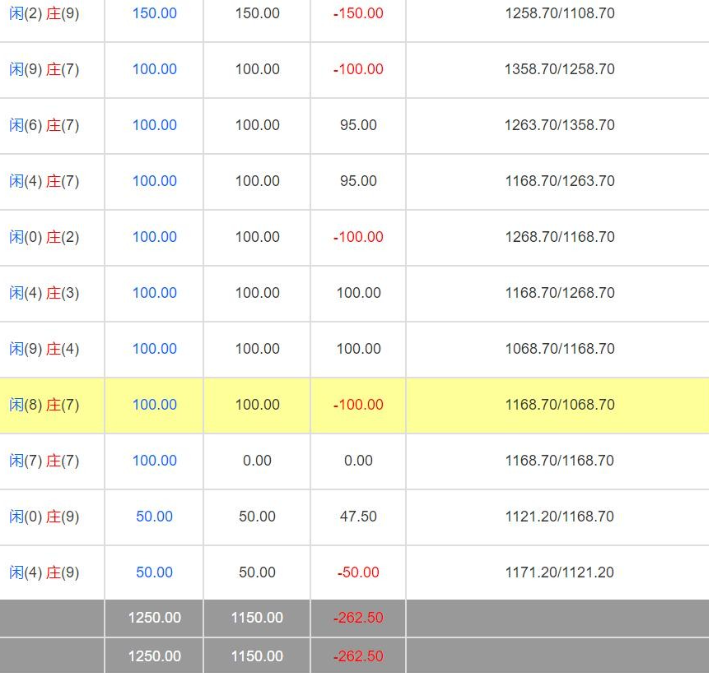Click the 闲(4) 庄(3) result link

click(x=44, y=294)
